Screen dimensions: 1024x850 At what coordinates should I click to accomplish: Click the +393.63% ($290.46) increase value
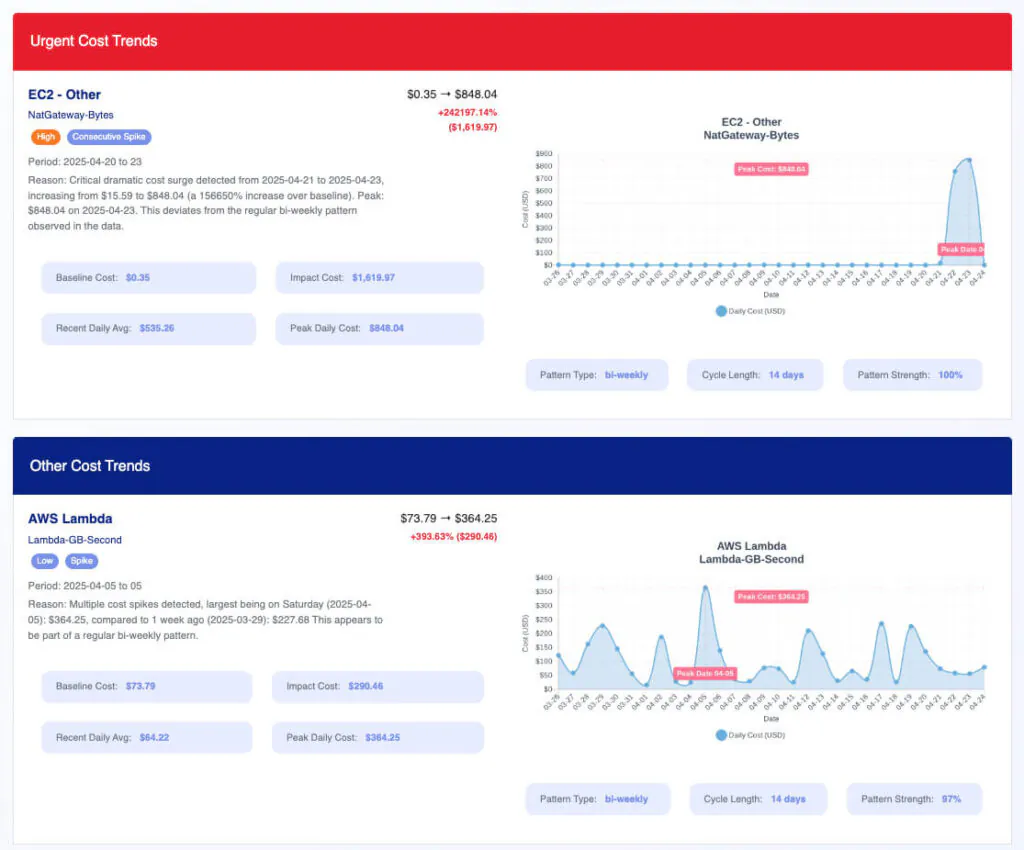point(453,537)
